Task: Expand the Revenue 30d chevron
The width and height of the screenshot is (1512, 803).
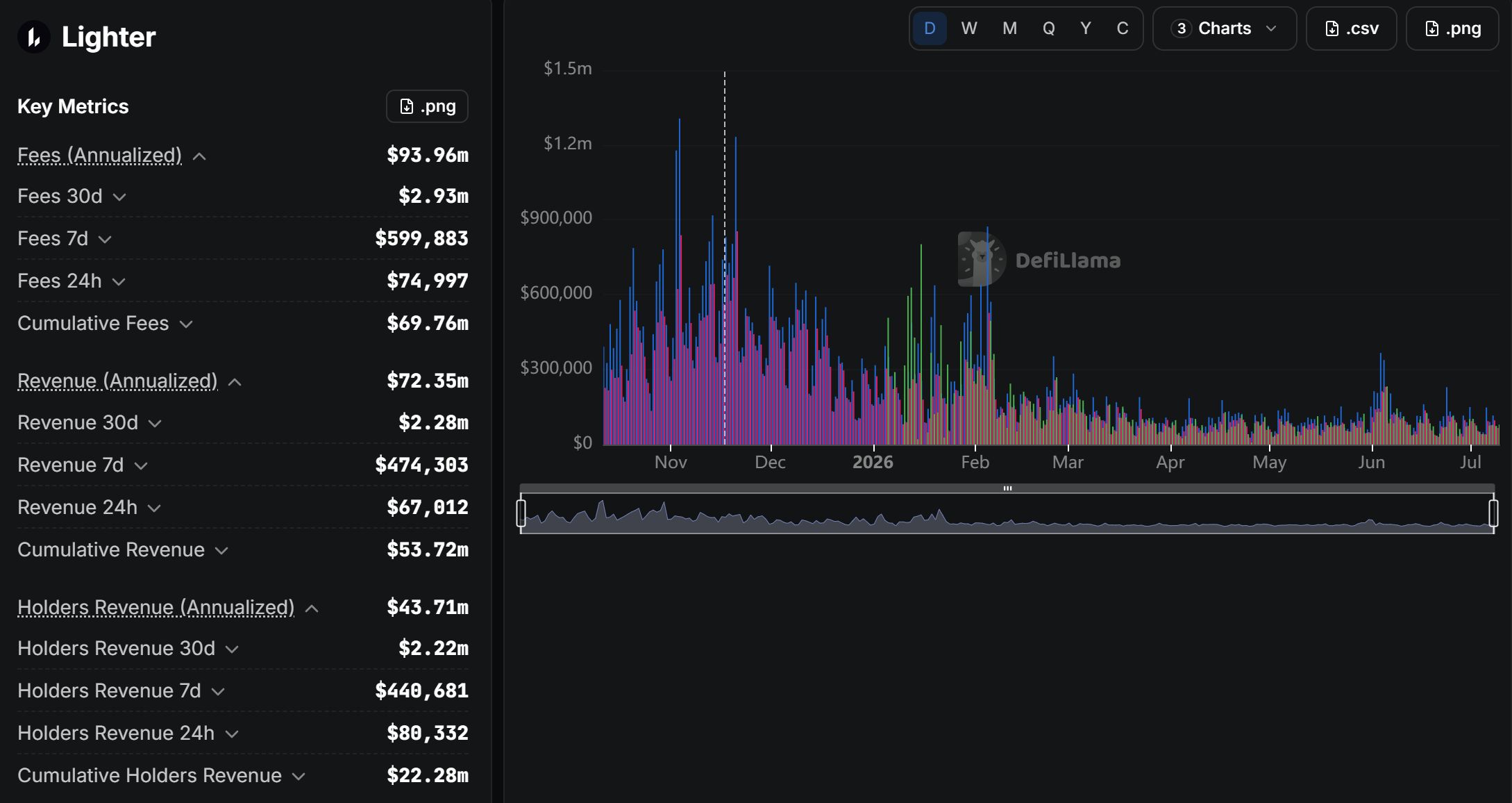Action: [155, 424]
